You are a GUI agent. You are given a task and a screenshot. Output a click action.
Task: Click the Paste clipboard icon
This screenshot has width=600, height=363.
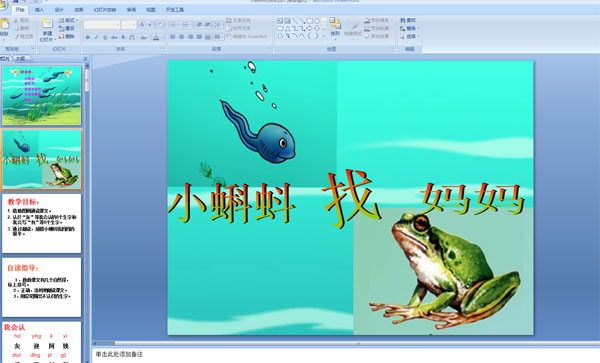pyautogui.click(x=4, y=28)
